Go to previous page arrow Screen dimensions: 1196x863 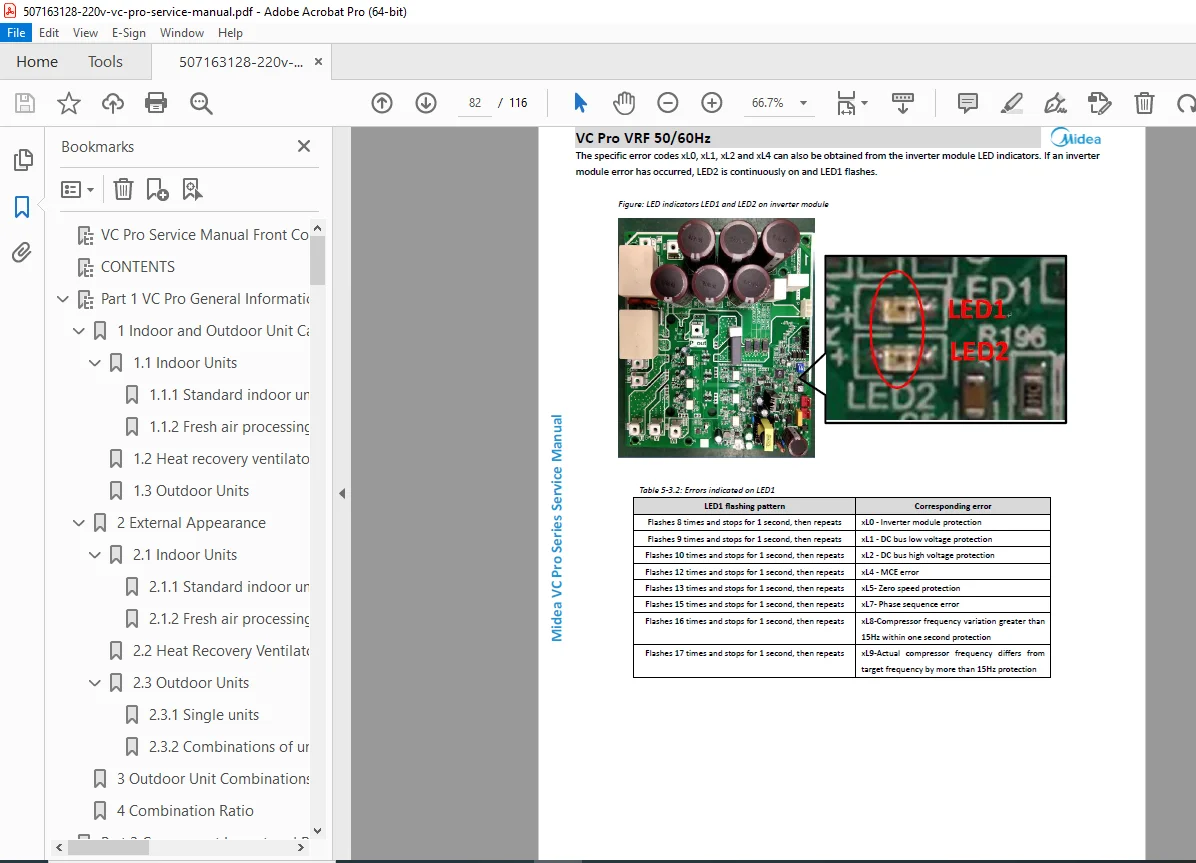[382, 103]
